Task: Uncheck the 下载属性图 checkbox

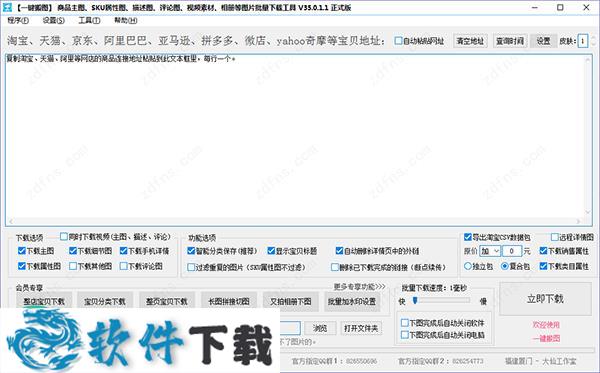Action: 21,266
